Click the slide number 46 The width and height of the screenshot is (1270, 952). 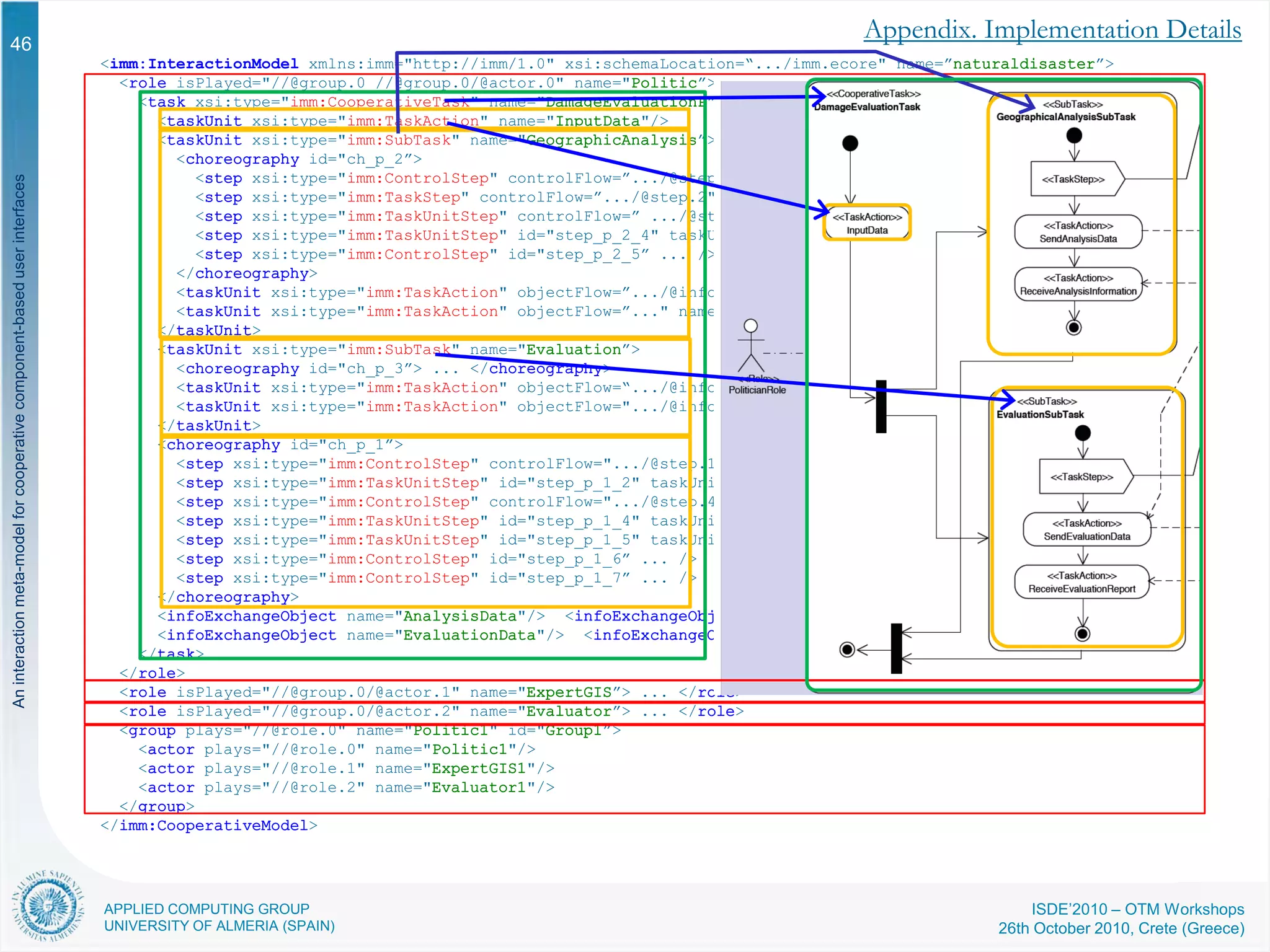tap(20, 44)
